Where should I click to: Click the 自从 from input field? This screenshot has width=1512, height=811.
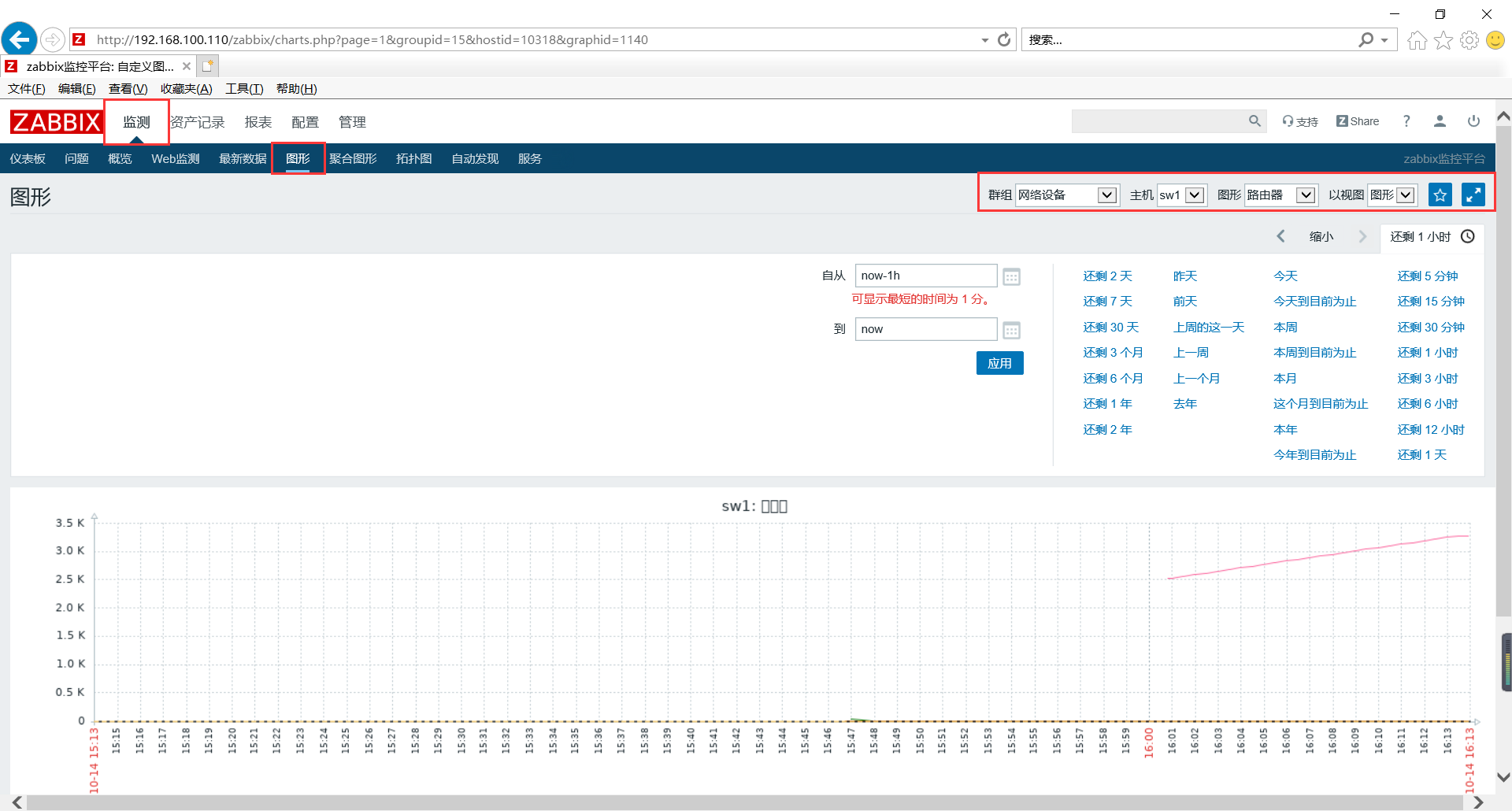(x=926, y=276)
